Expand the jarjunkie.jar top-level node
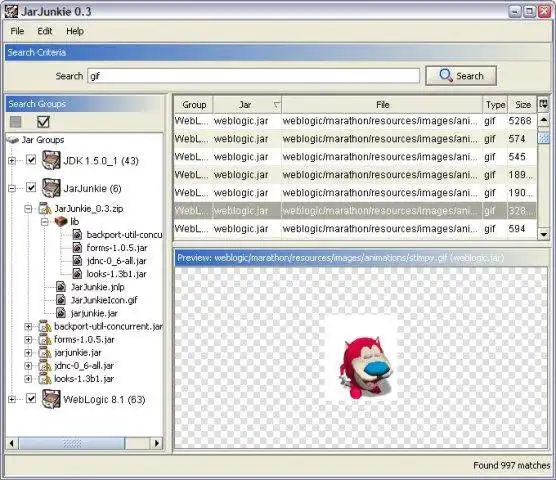Screen dimensions: 556x480 pyautogui.click(x=28, y=353)
